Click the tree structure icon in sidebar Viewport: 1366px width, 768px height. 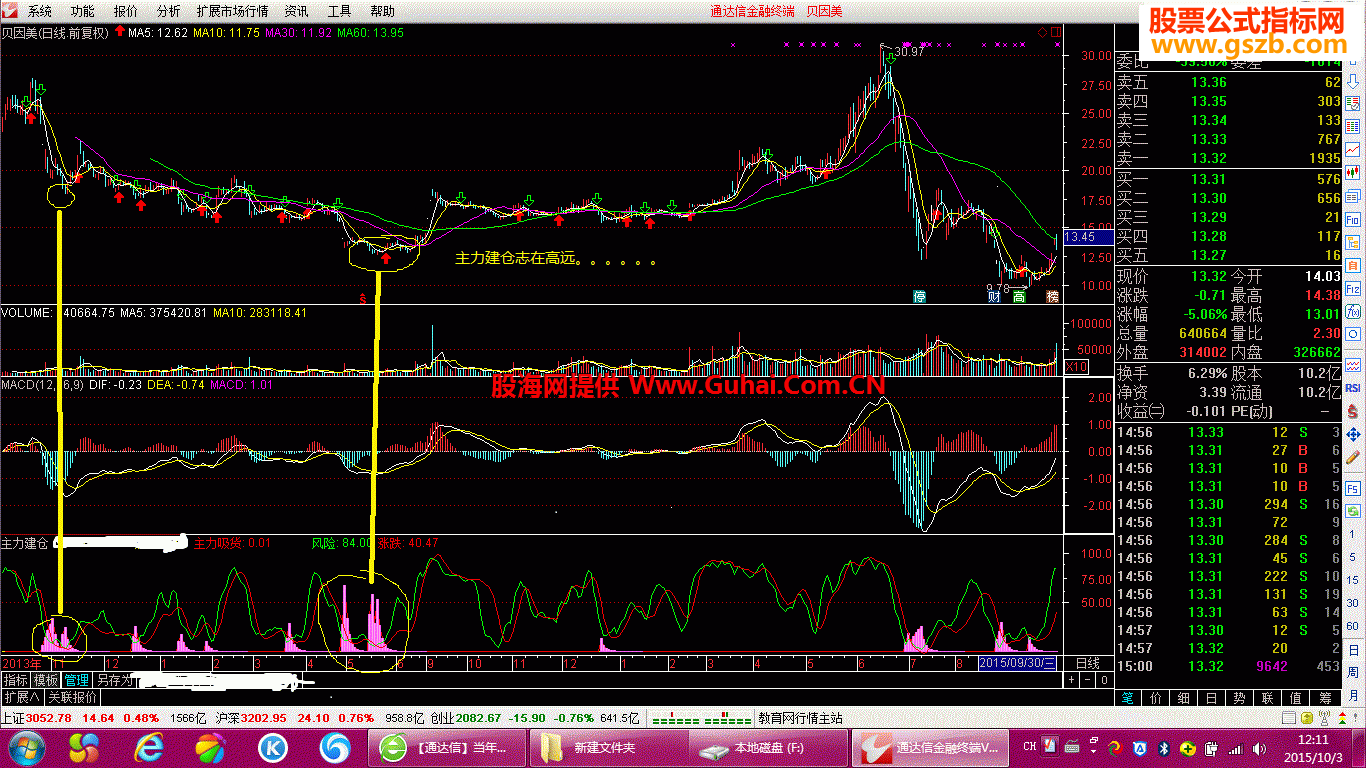point(1352,241)
